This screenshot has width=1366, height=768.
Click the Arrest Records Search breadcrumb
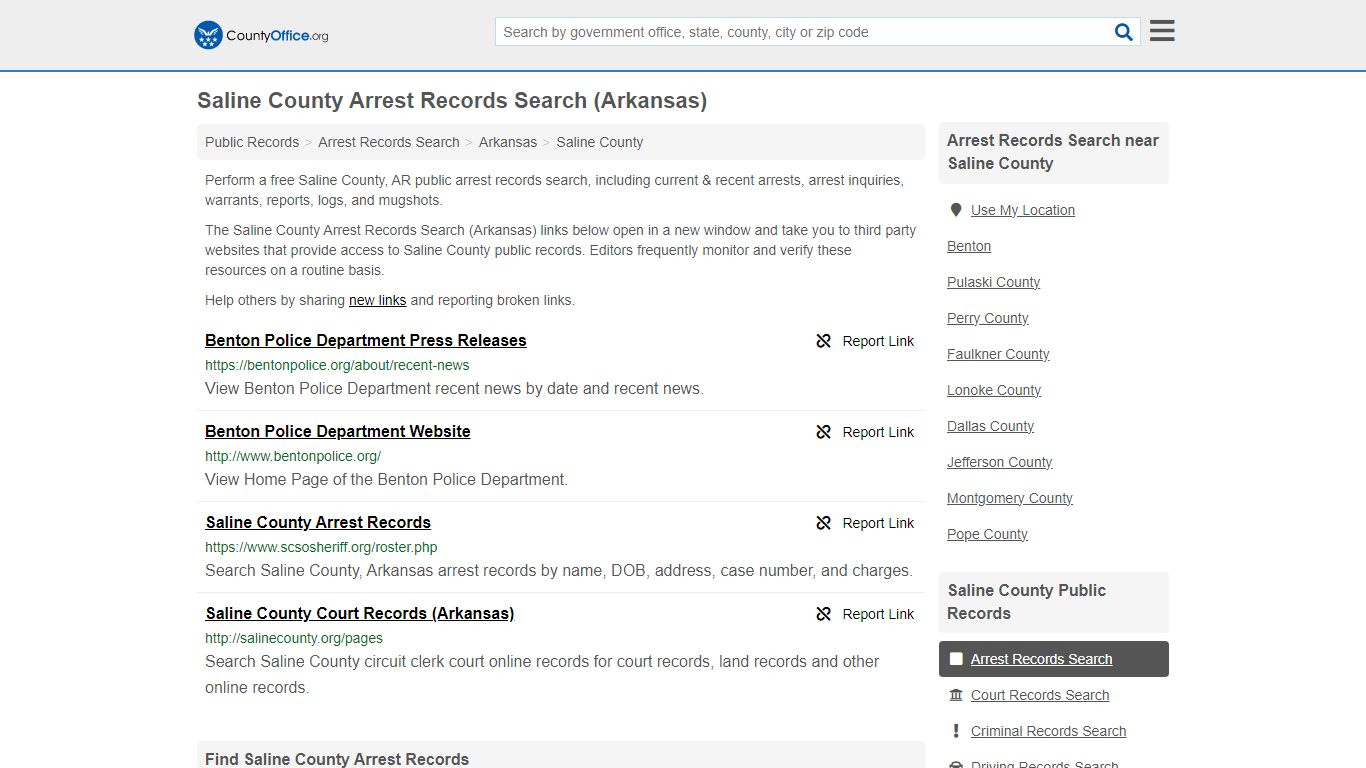(x=389, y=142)
